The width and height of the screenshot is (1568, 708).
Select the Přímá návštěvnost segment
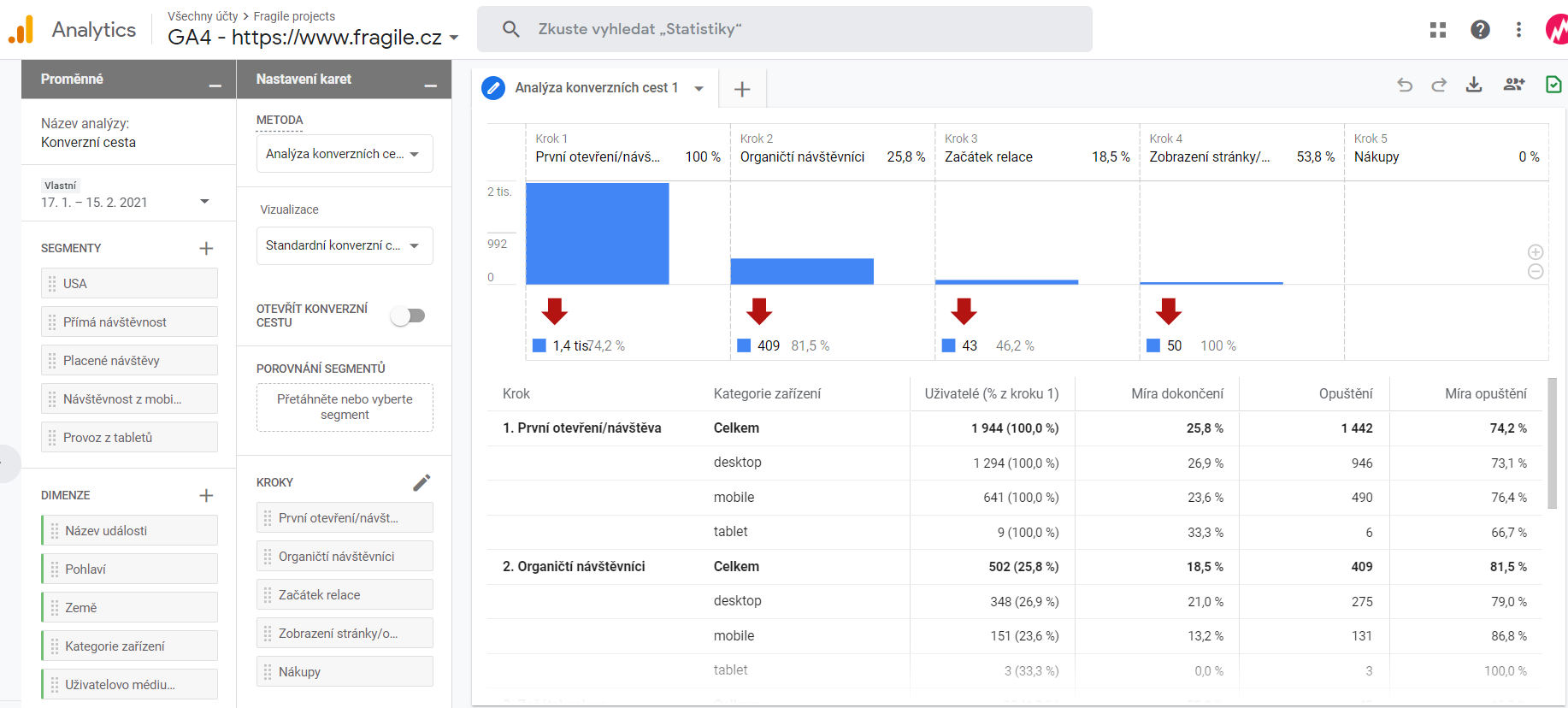pos(129,322)
